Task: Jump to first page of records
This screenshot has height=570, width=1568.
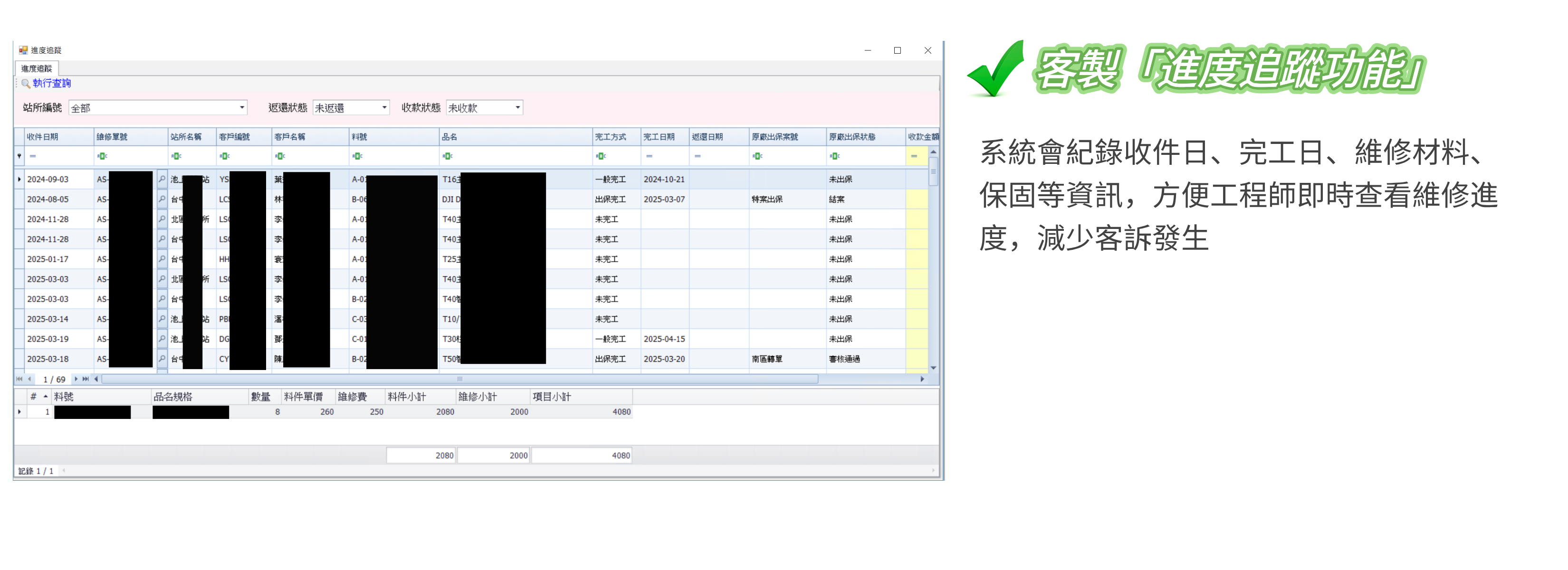Action: tap(19, 379)
